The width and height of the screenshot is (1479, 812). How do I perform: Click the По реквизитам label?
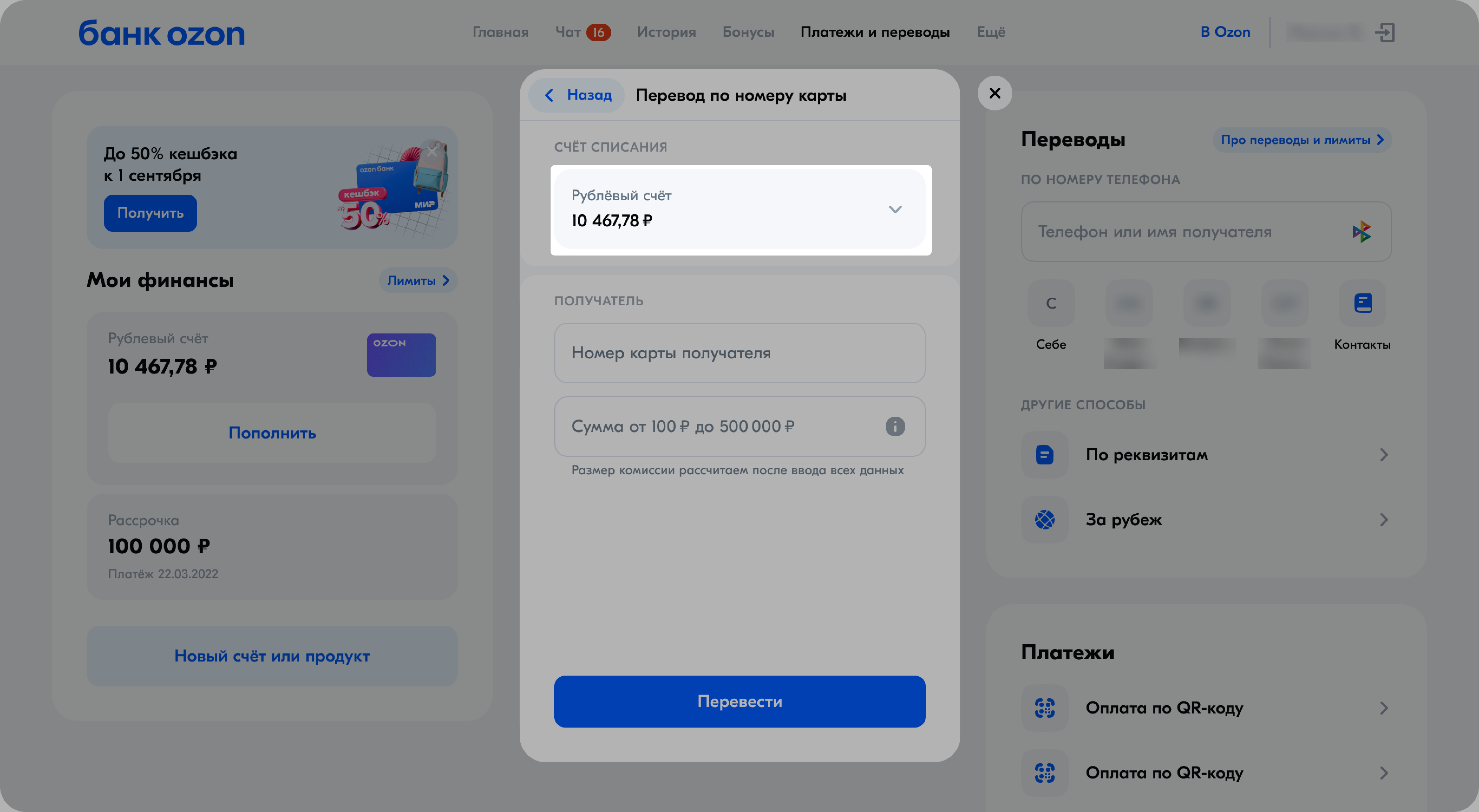1147,455
